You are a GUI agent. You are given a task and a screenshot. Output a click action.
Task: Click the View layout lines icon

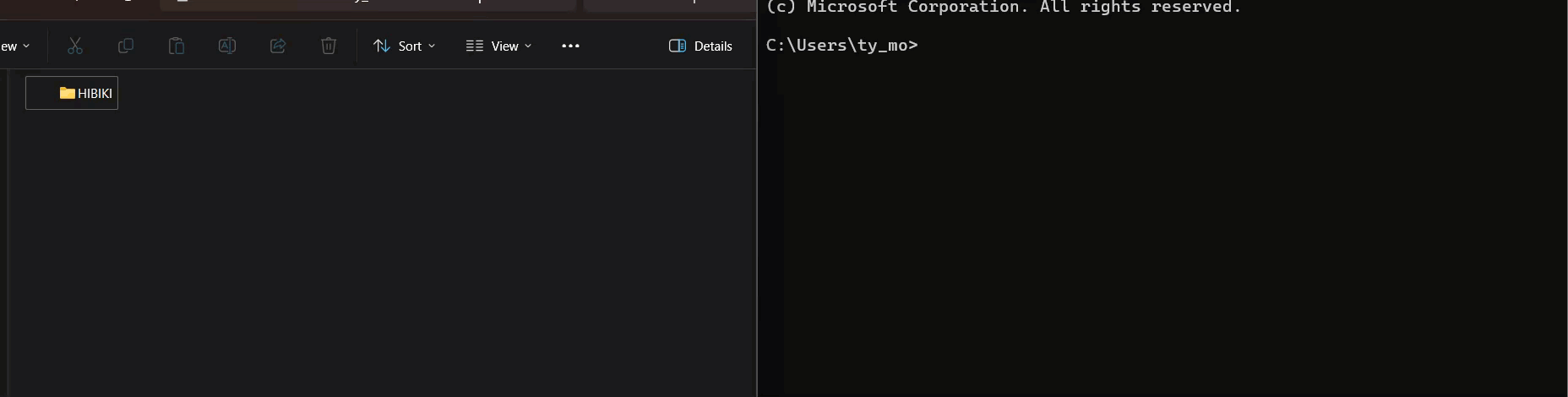[475, 46]
